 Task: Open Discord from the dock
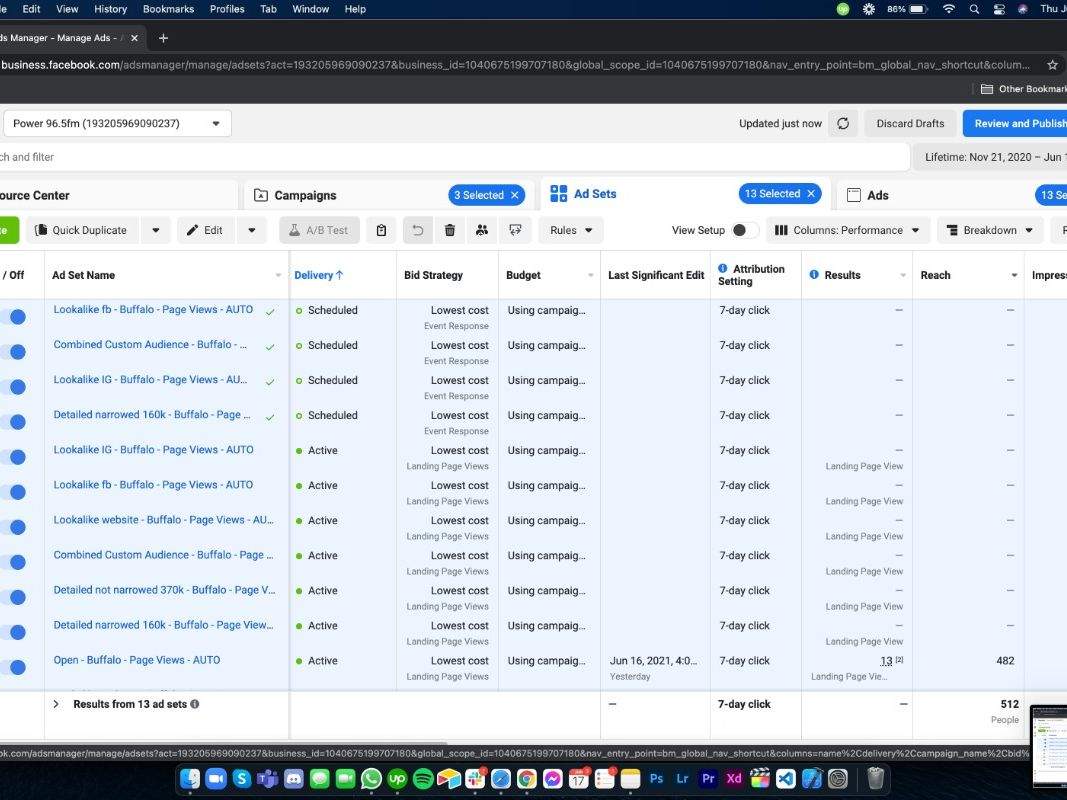(293, 778)
